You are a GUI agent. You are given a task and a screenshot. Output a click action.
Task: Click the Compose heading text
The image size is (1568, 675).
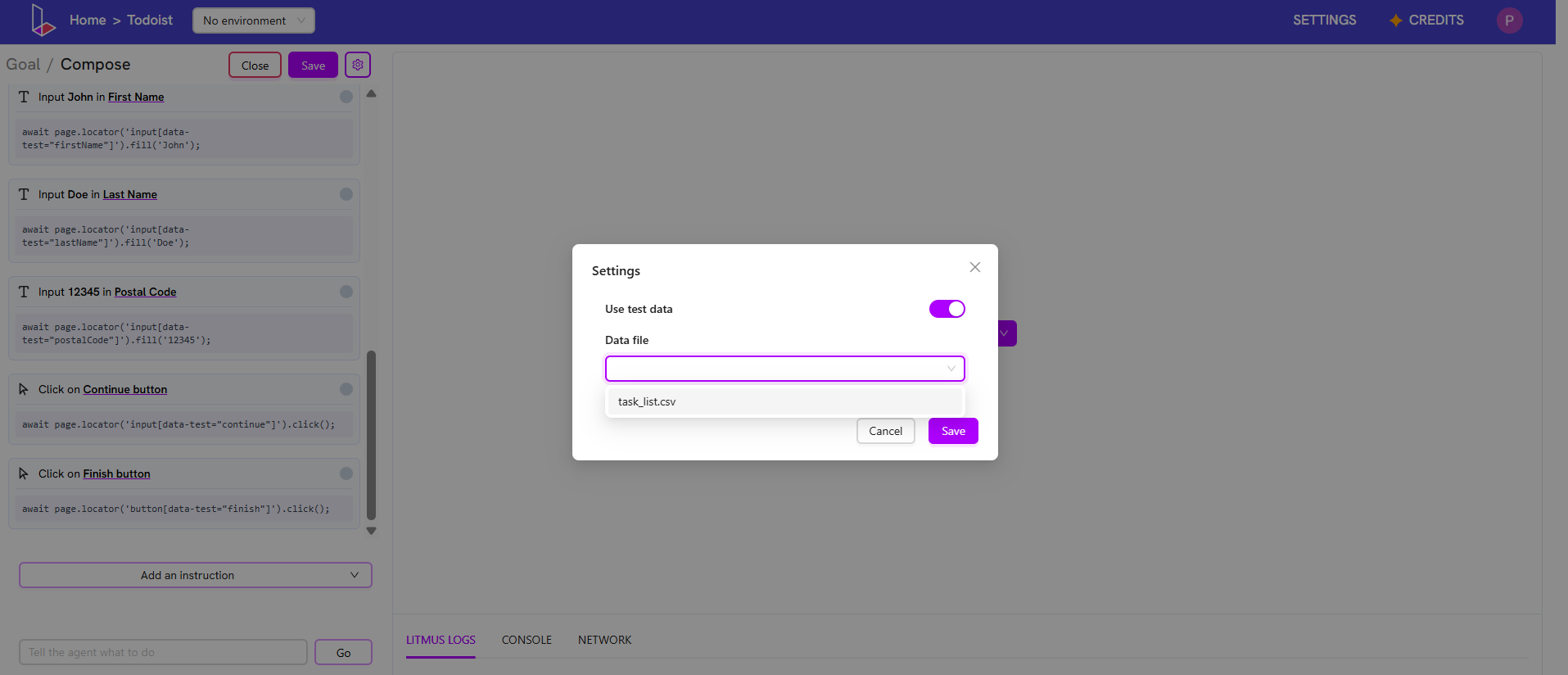(x=95, y=65)
